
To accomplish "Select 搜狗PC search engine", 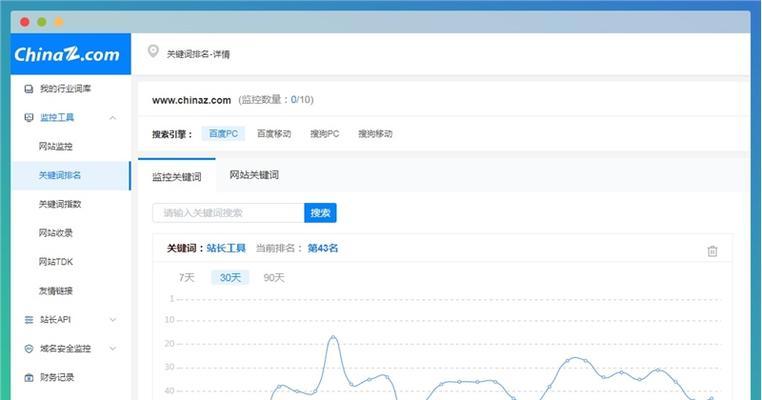I will coord(325,134).
